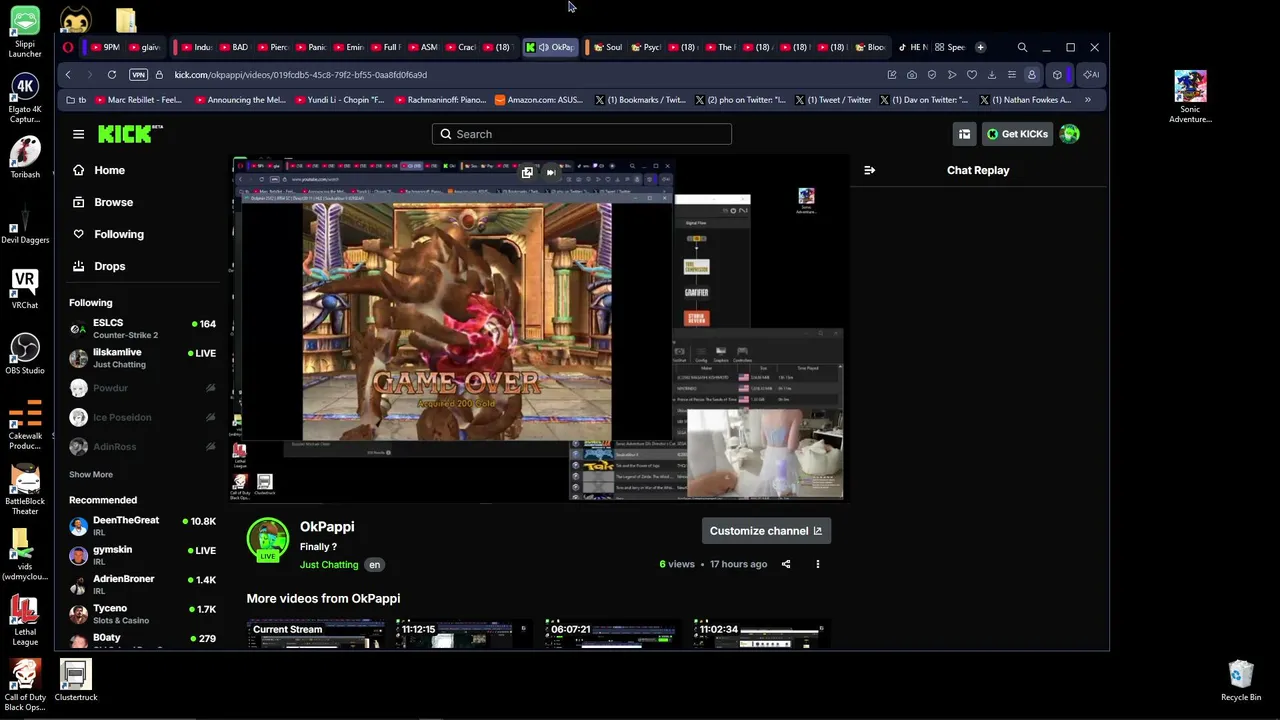Take a snapshot with the camera icon
The image size is (1280, 720).
912,75
